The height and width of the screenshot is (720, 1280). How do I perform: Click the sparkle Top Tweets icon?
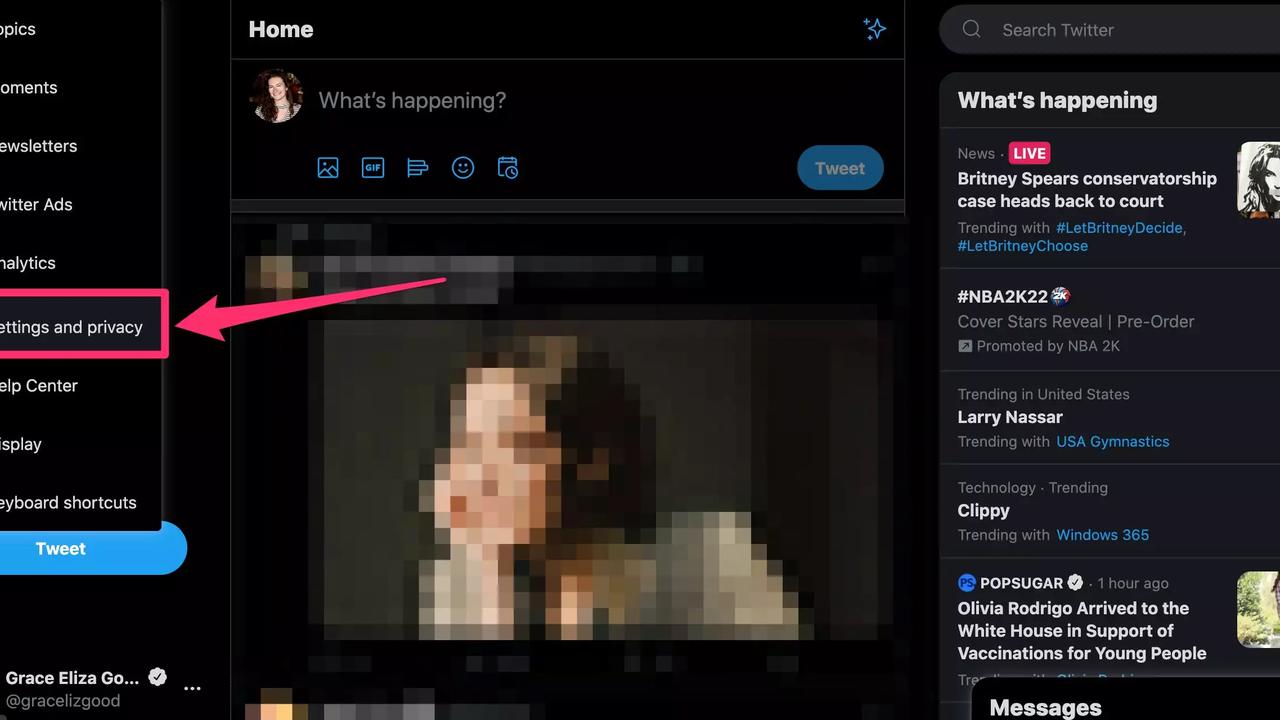(x=875, y=29)
